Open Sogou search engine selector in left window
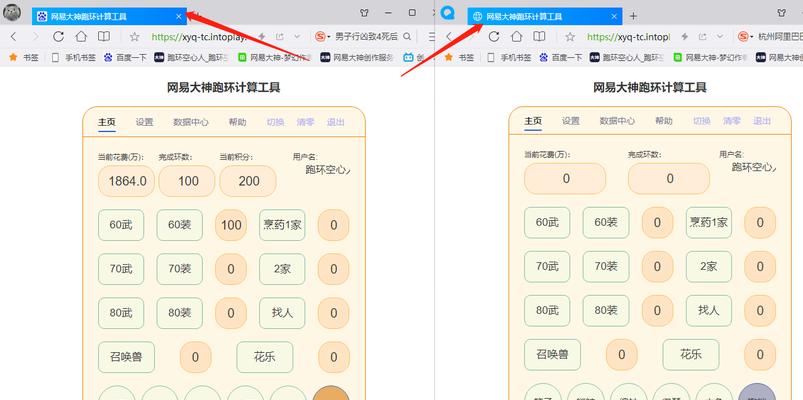Viewport: 803px width, 400px height. 323,37
